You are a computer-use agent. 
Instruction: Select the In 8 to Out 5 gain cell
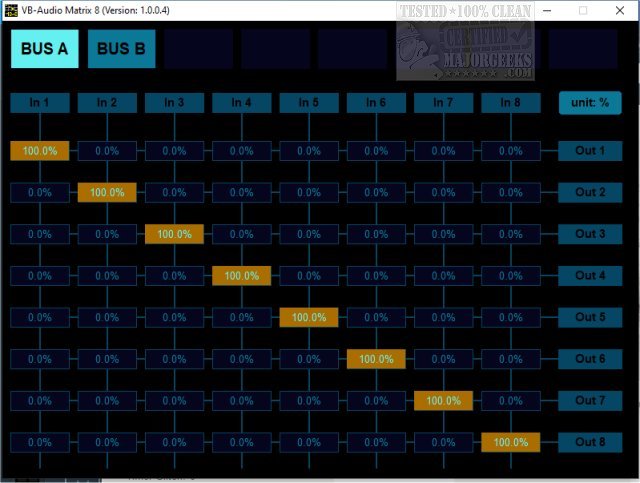click(511, 317)
